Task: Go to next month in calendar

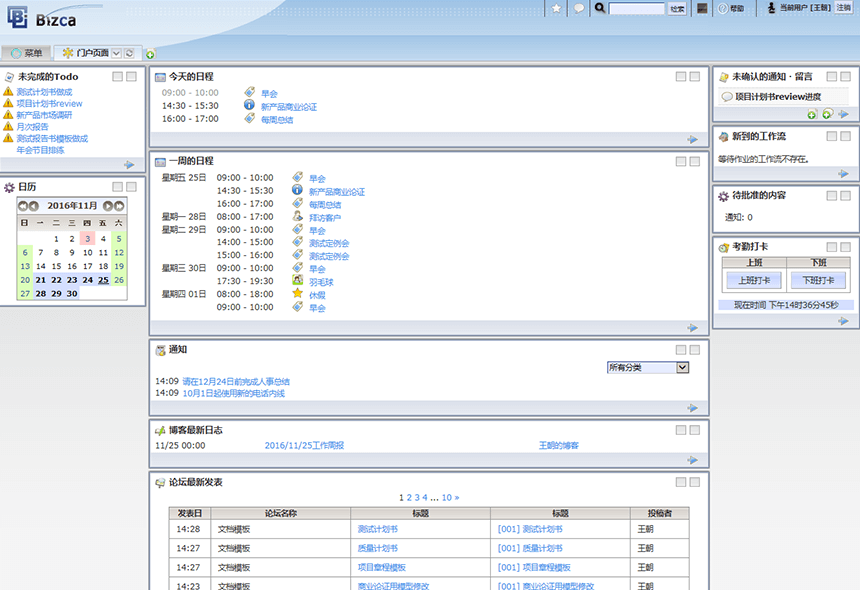Action: (x=108, y=206)
